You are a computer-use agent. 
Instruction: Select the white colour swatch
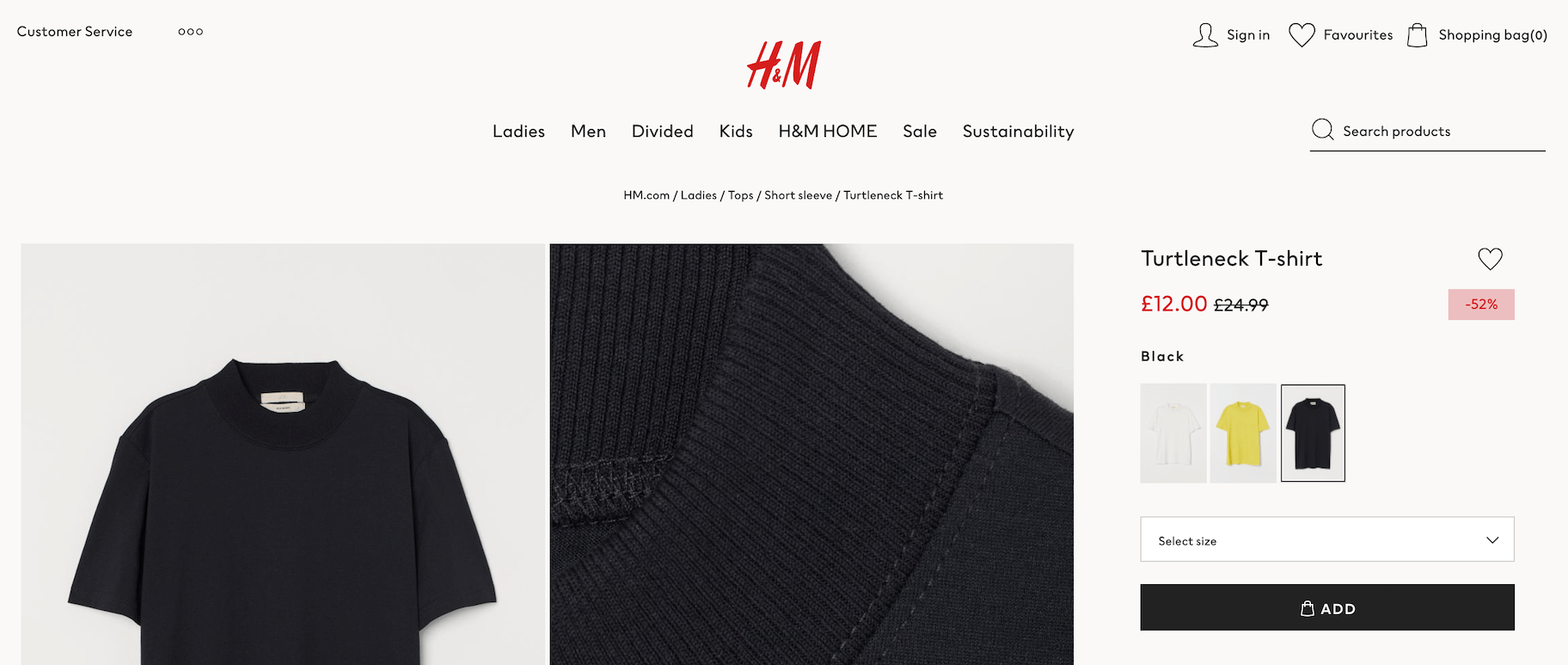pos(1173,433)
